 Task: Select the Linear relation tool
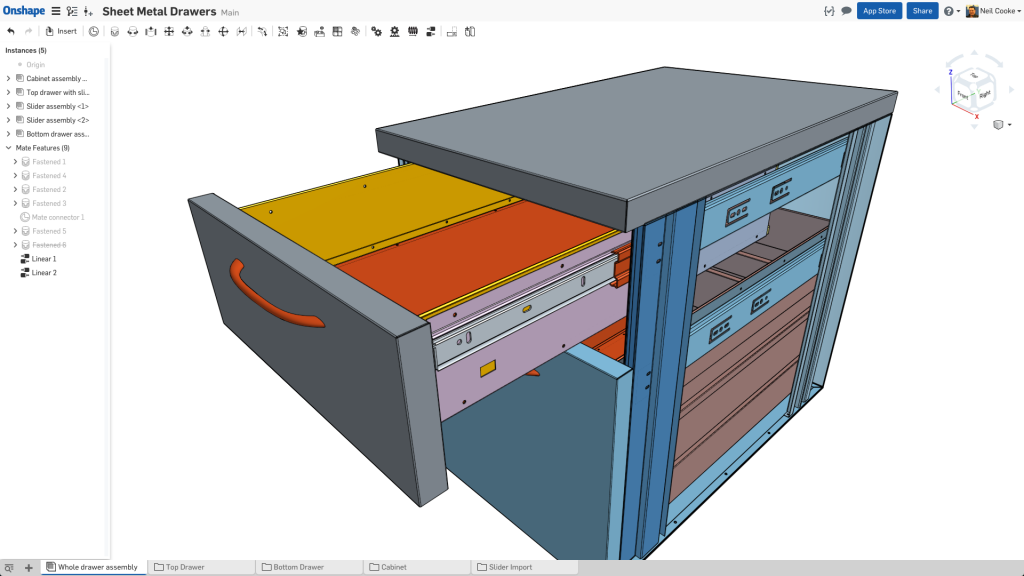[x=431, y=31]
